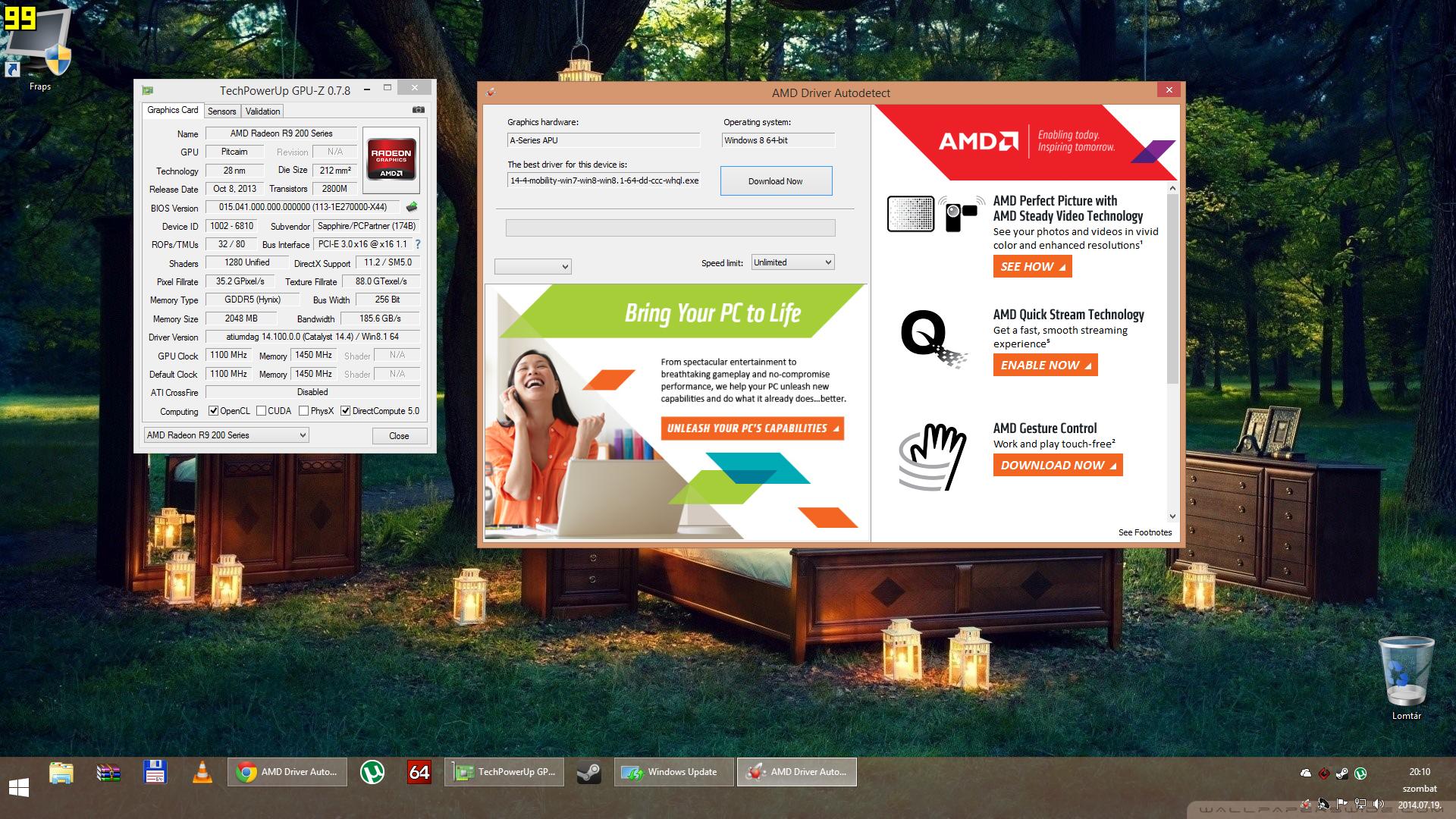Click the AMD panel scroll up arrow
The width and height of the screenshot is (1456, 819).
coord(1172,188)
